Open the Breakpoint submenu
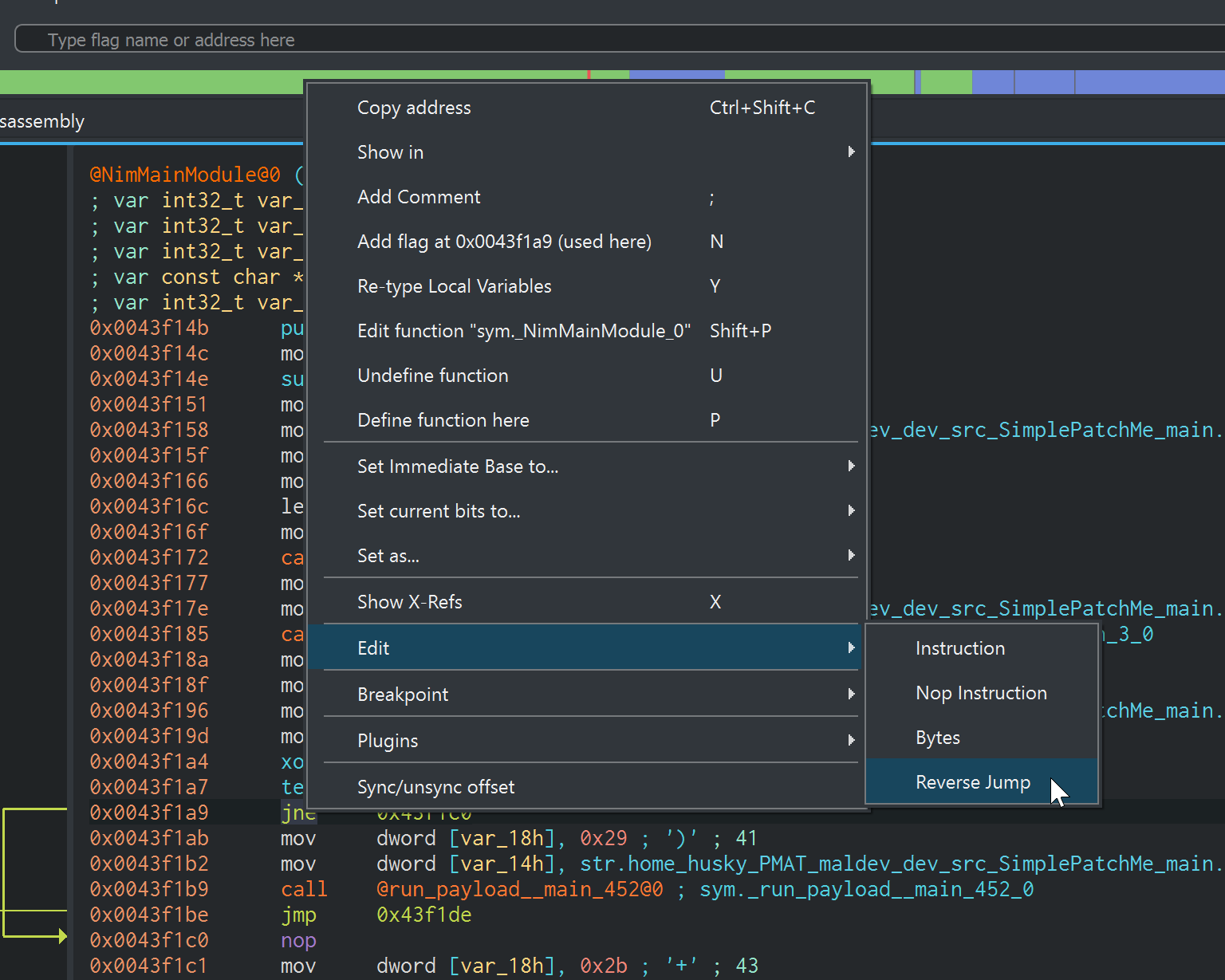 (403, 695)
